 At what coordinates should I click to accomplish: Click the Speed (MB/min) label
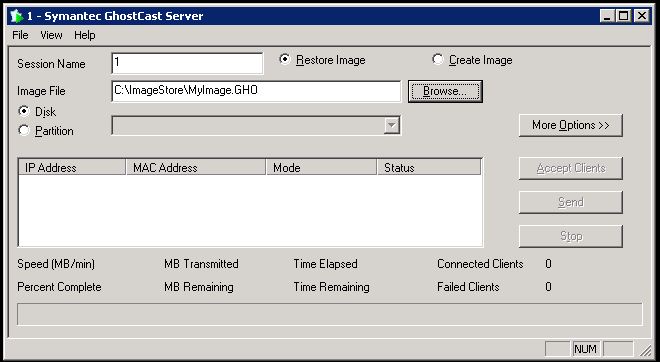[x=56, y=264]
